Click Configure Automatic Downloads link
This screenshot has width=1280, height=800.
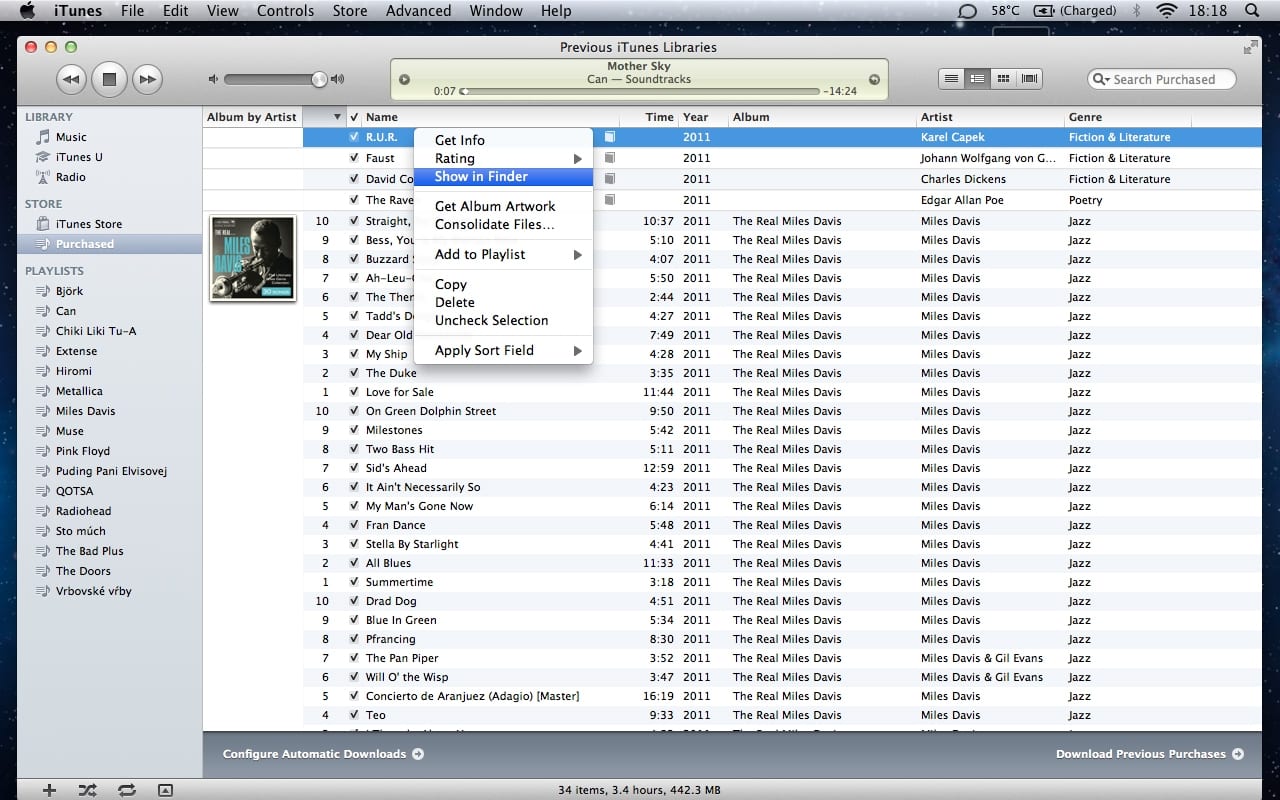tap(323, 754)
